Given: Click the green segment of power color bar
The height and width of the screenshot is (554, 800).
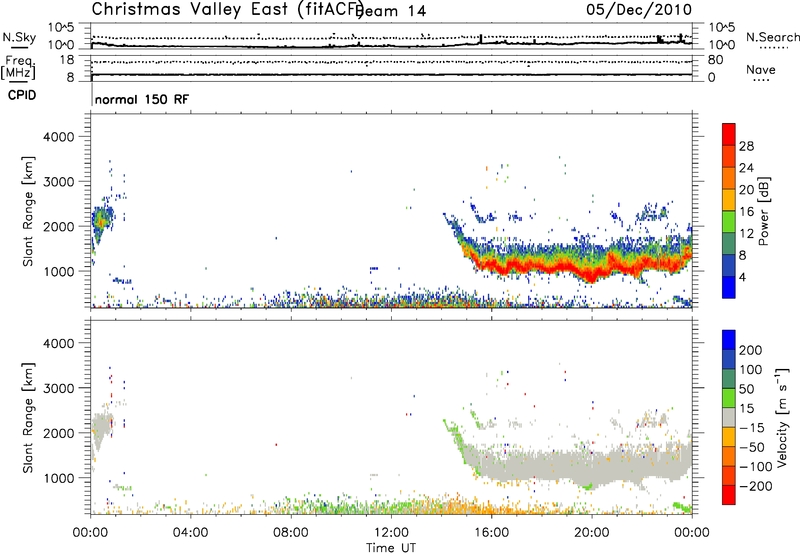Looking at the screenshot, I should (x=729, y=221).
